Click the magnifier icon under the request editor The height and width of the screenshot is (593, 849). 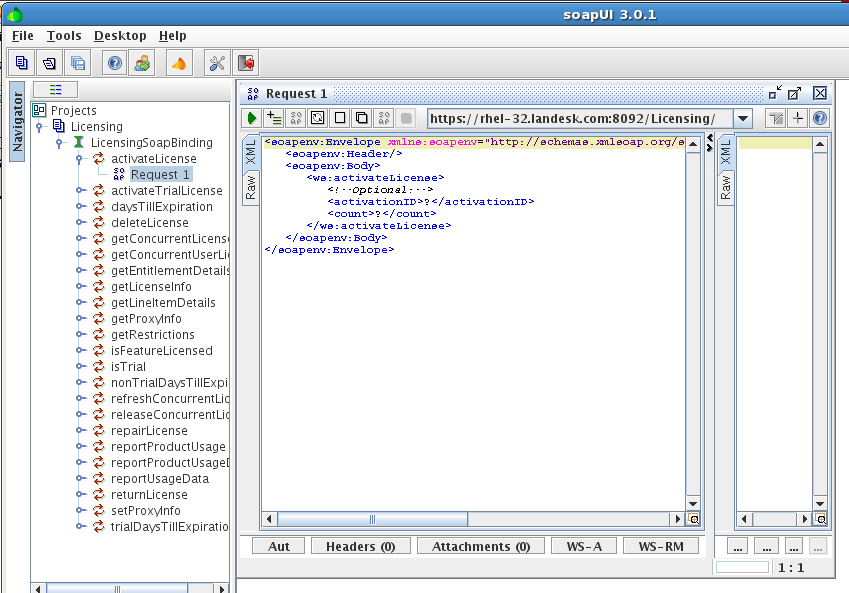694,519
